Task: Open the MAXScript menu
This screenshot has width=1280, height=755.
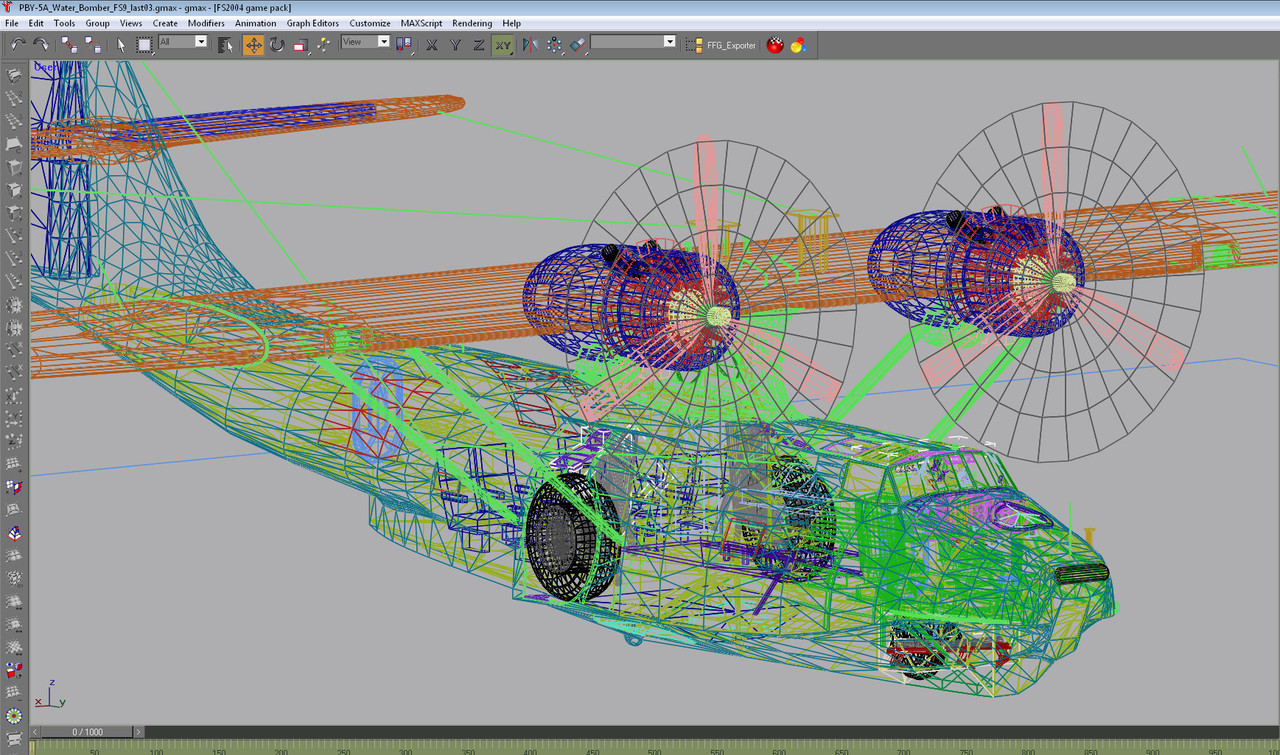Action: click(x=421, y=23)
